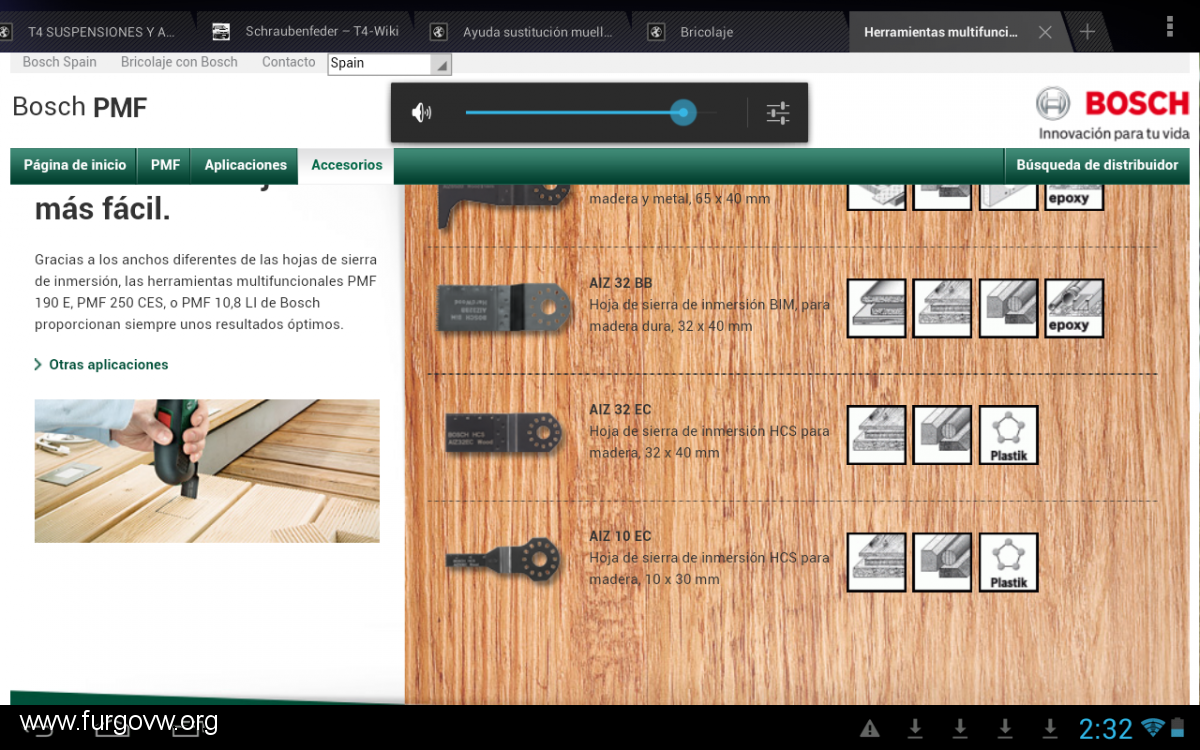Tap the download notification beside the warning icon
1200x750 pixels.
click(915, 728)
